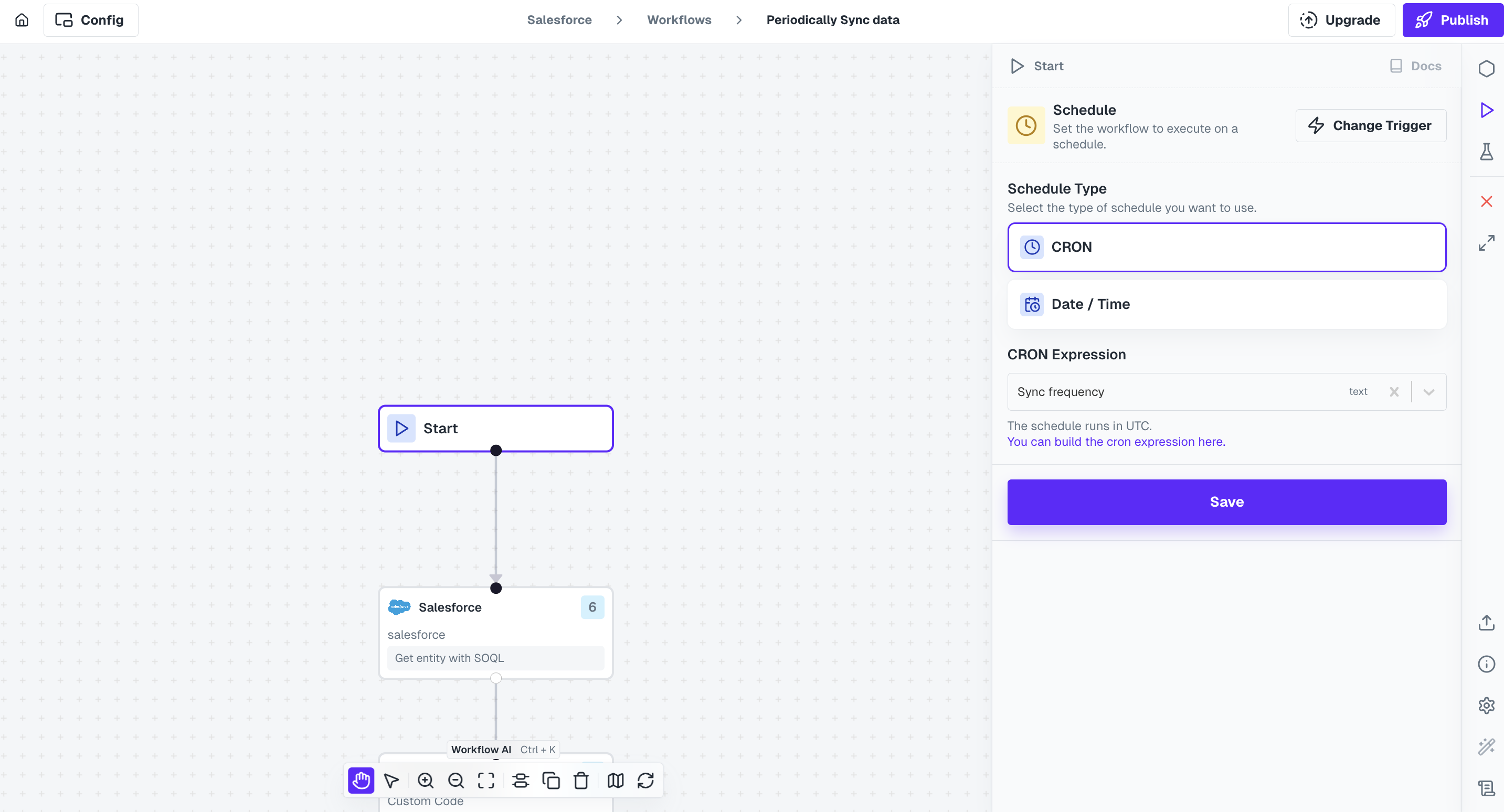Viewport: 1504px width, 812px height.
Task: Select the CRON schedule type
Action: (x=1226, y=247)
